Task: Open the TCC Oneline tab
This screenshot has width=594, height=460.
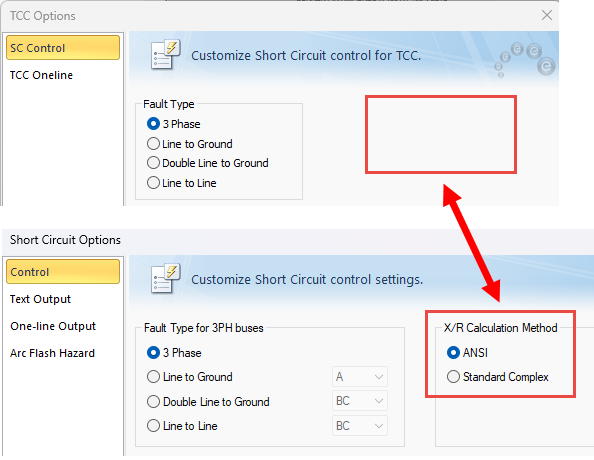Action: point(41,75)
